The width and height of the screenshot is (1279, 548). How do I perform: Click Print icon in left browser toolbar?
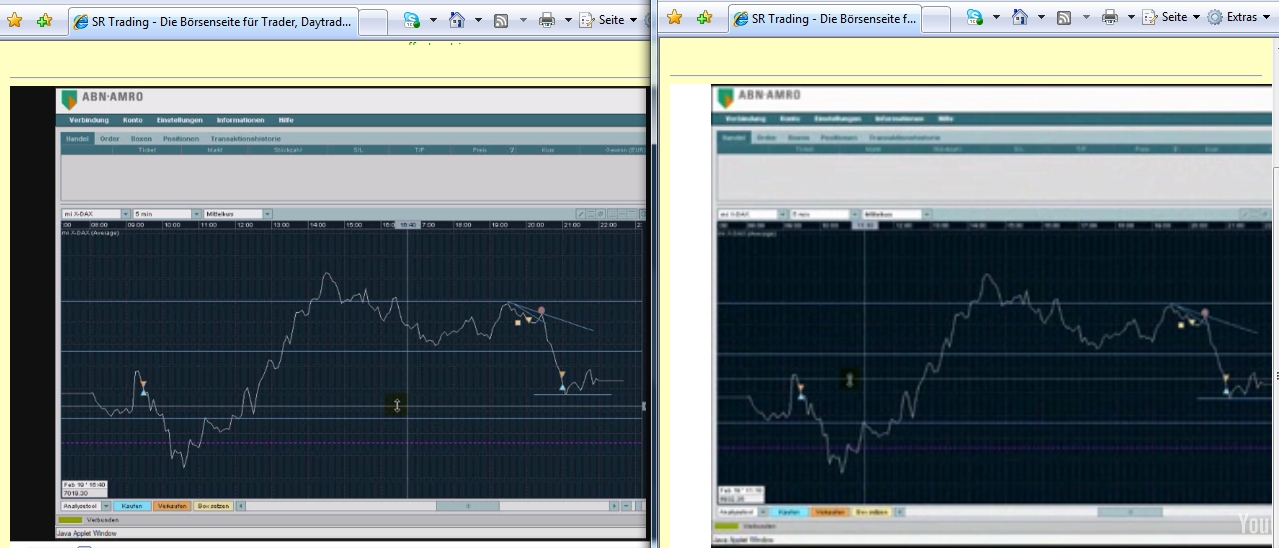tap(546, 19)
